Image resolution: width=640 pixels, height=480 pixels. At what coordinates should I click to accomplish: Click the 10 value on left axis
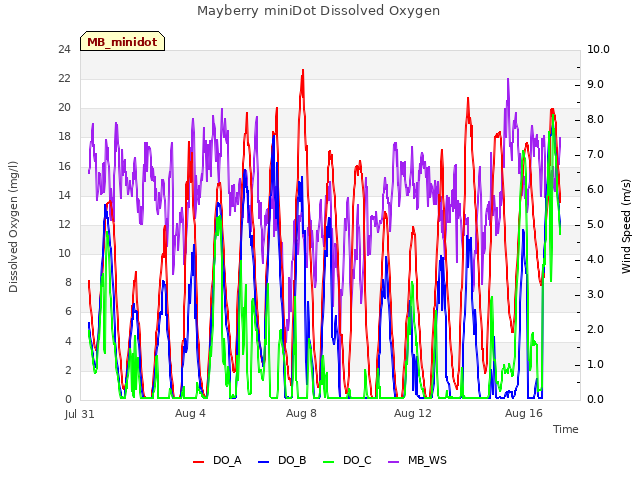[x=64, y=253]
